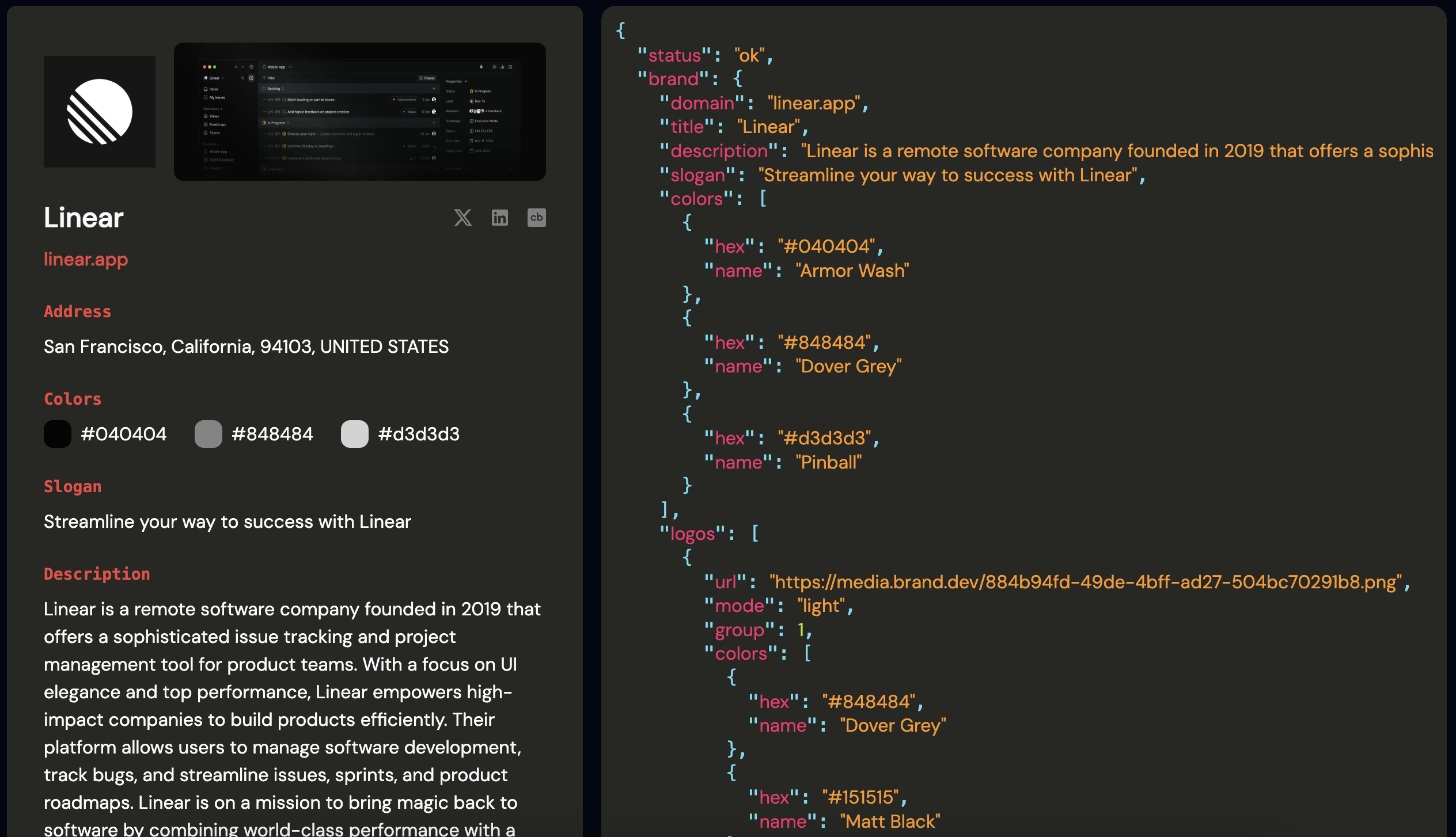This screenshot has width=1456, height=837.
Task: Click the Slogan section heading
Action: pos(73,486)
